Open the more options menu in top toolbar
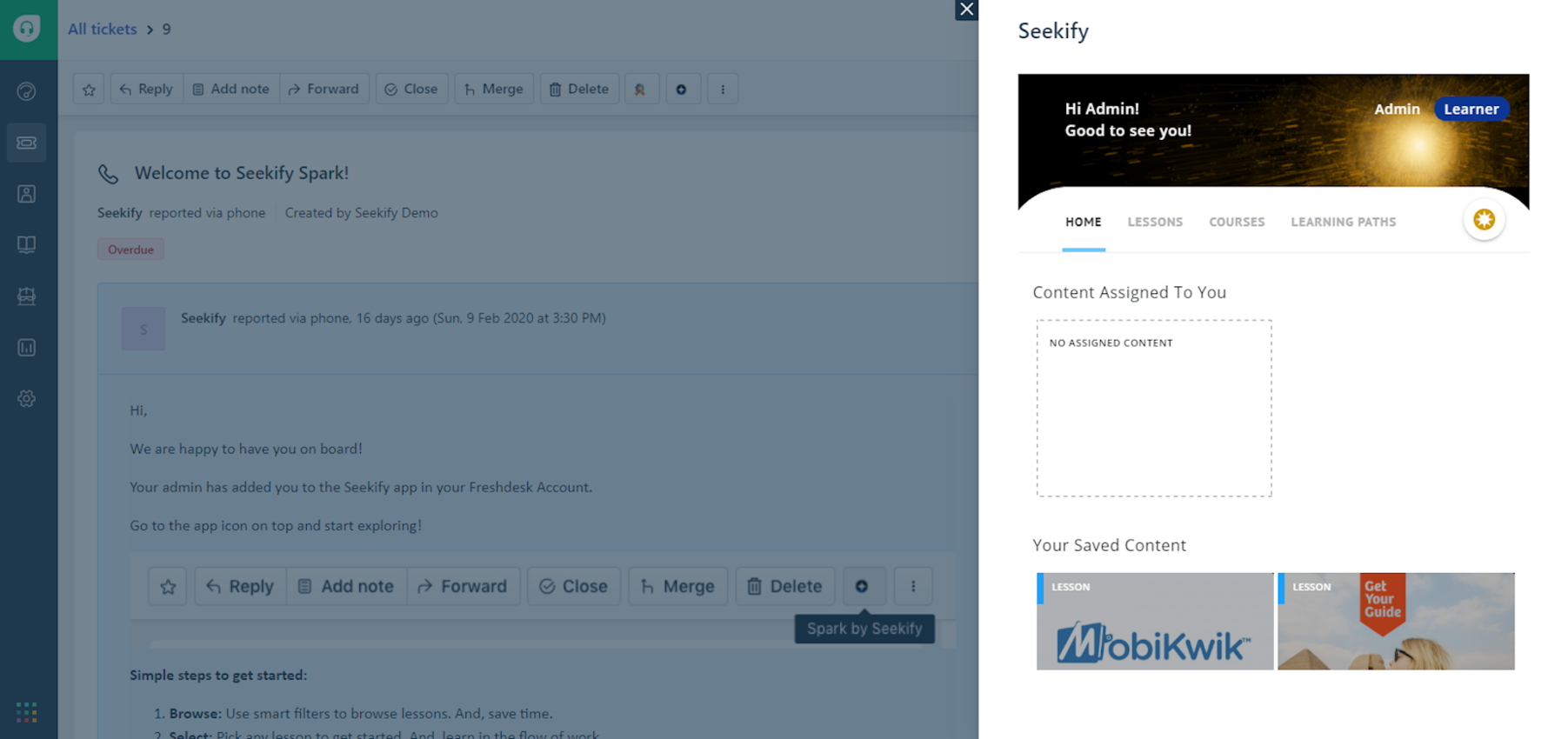 tap(723, 89)
